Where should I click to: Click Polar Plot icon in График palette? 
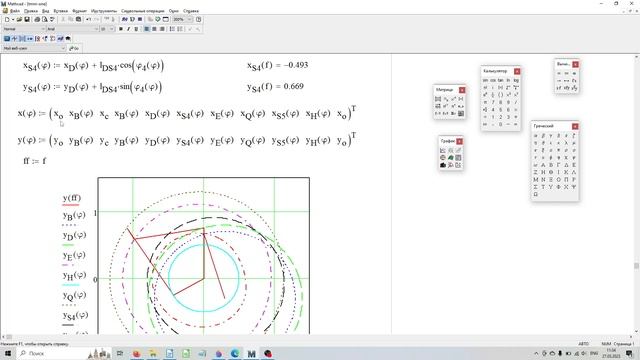(x=443, y=158)
